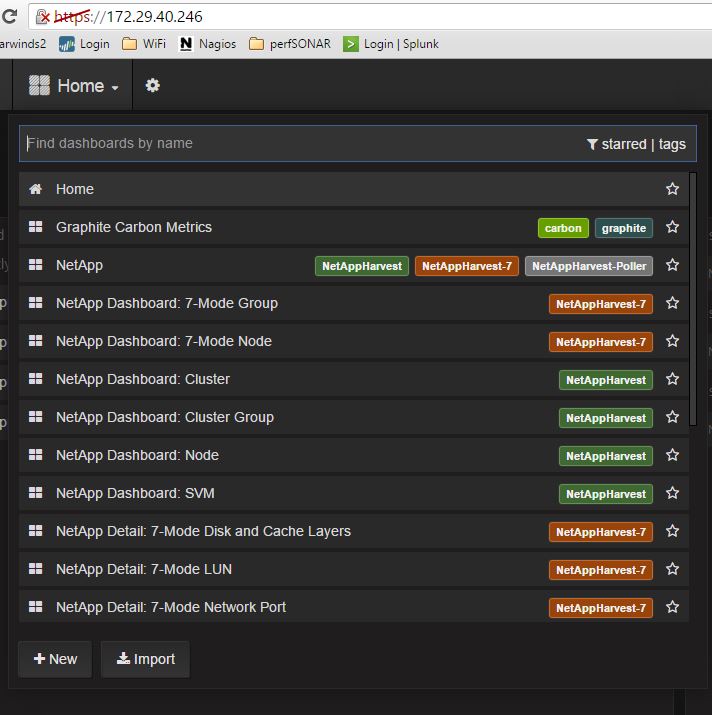This screenshot has width=712, height=715.
Task: Open the dashboard settings gear icon
Action: 152,86
